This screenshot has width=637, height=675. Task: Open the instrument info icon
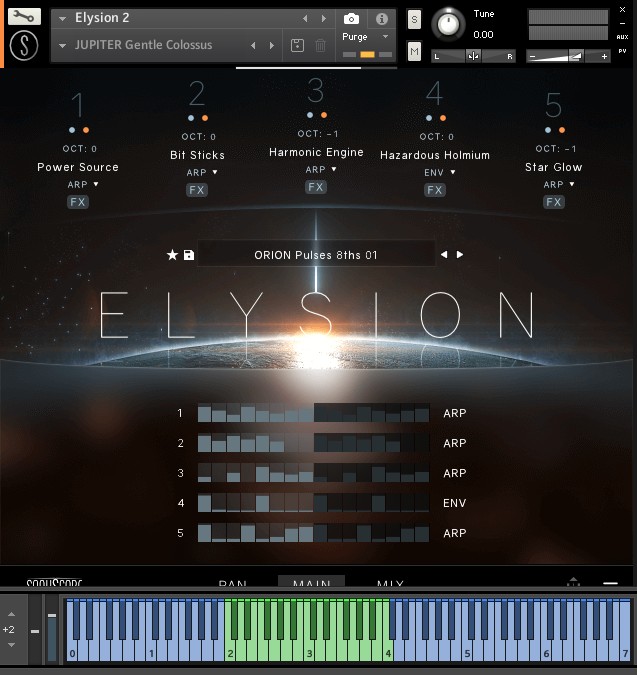[x=382, y=19]
